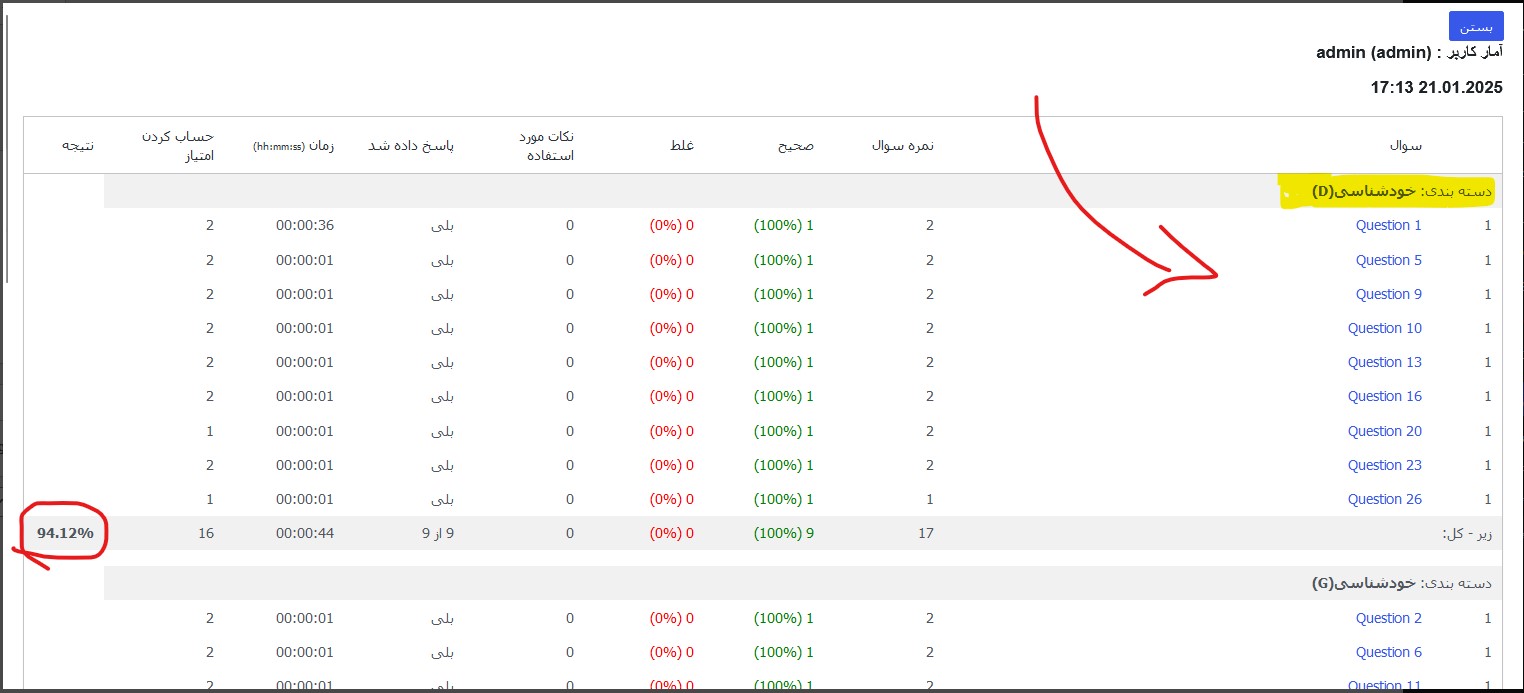Open the Question 6 link
The height and width of the screenshot is (693, 1524).
1388,652
